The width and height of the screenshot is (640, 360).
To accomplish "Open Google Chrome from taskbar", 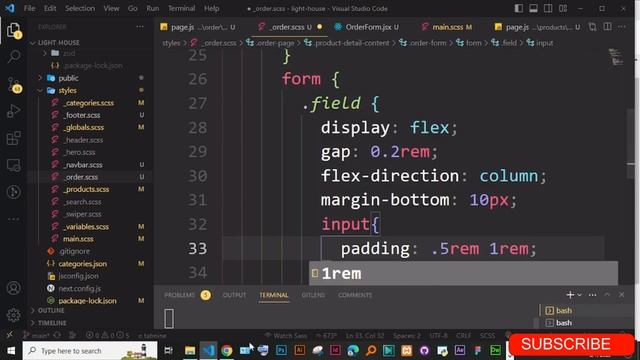I will (227, 350).
